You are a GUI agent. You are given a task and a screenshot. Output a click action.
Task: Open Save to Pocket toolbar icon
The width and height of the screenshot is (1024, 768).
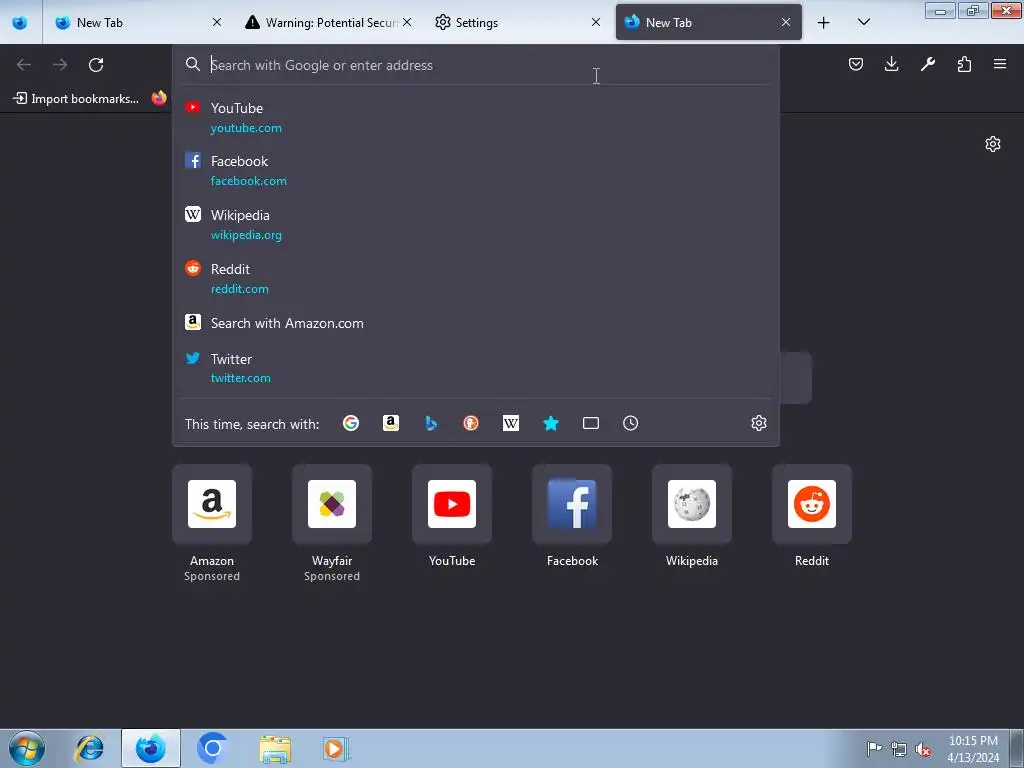tap(856, 64)
